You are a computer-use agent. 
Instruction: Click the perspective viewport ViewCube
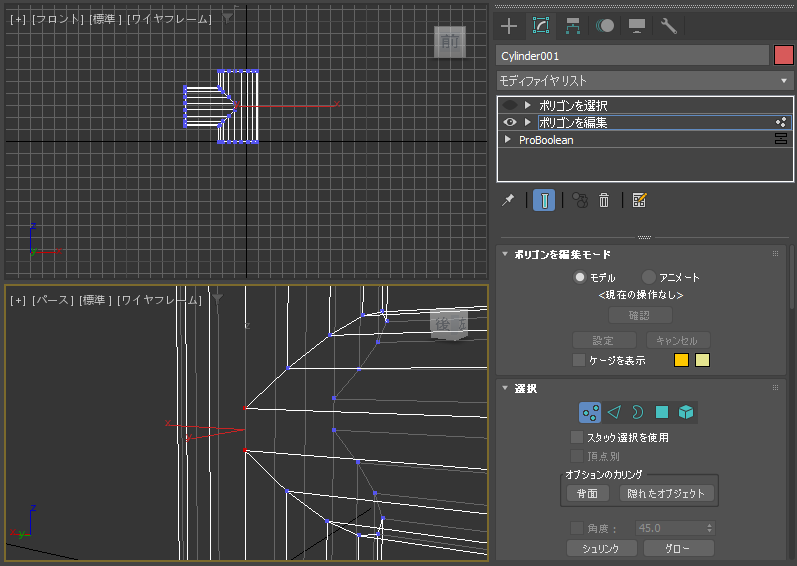[449, 324]
